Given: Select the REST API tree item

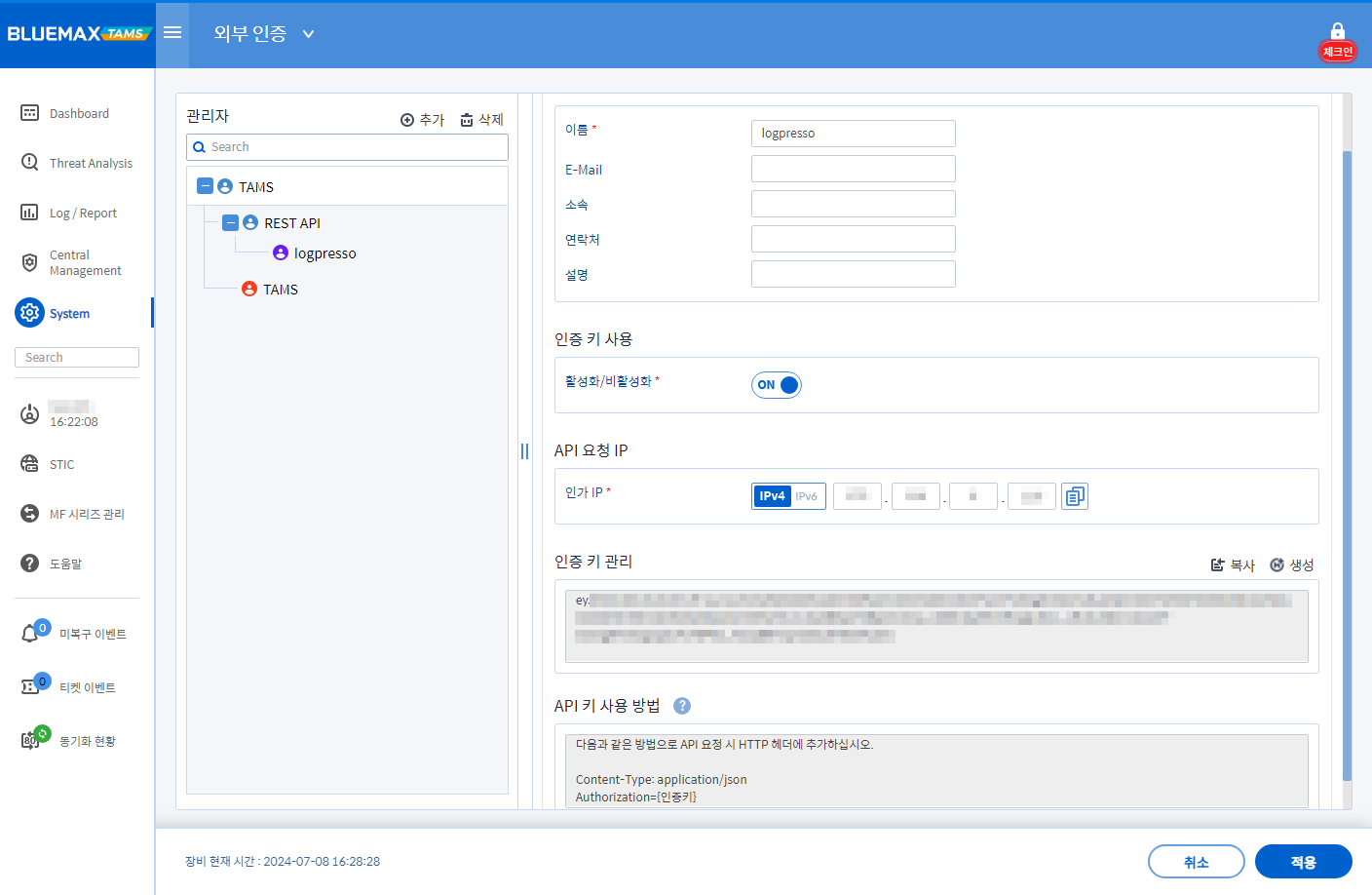Looking at the screenshot, I should (x=292, y=223).
